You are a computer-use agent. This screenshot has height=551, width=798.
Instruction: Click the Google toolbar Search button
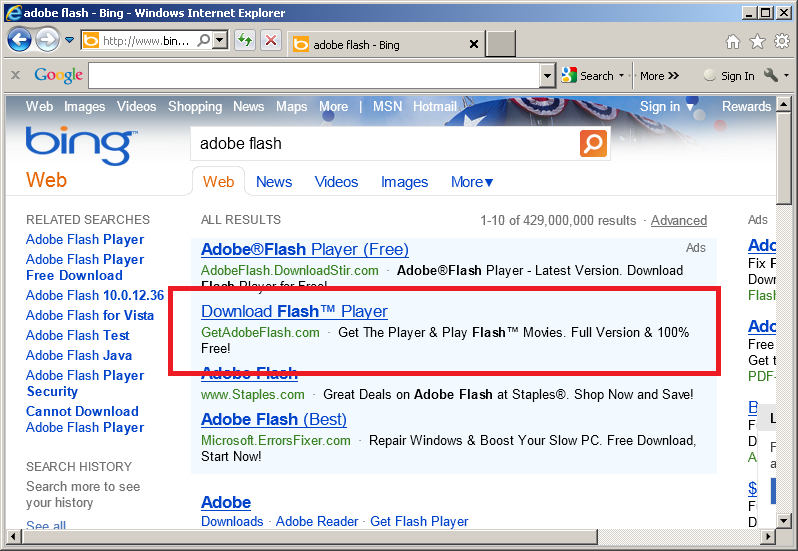click(588, 76)
